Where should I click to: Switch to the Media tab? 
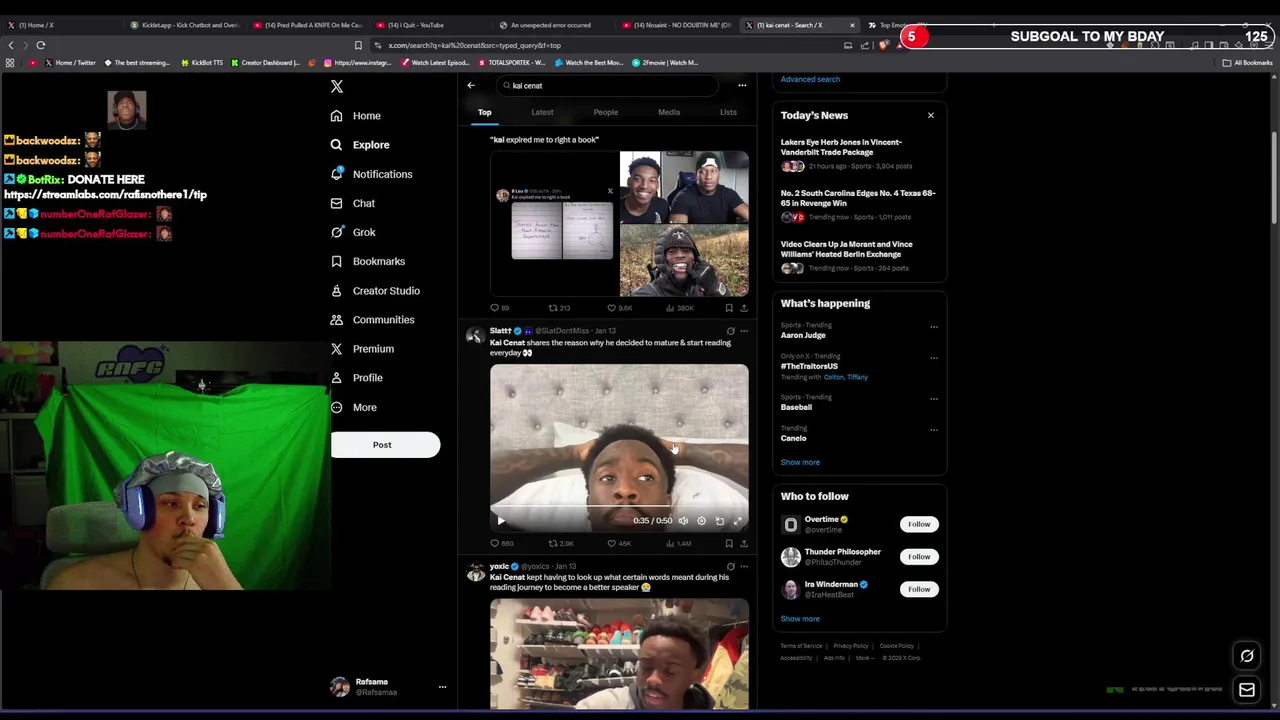click(x=668, y=112)
